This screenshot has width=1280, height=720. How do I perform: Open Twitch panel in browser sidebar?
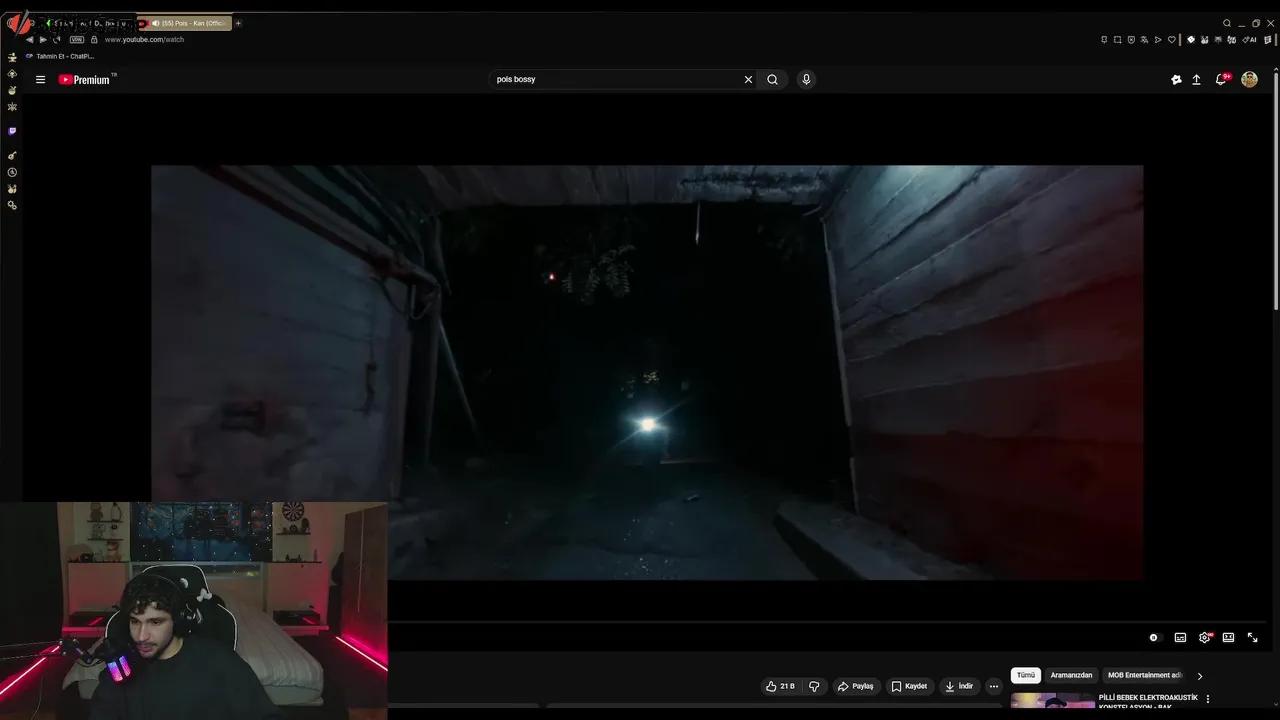(x=12, y=131)
